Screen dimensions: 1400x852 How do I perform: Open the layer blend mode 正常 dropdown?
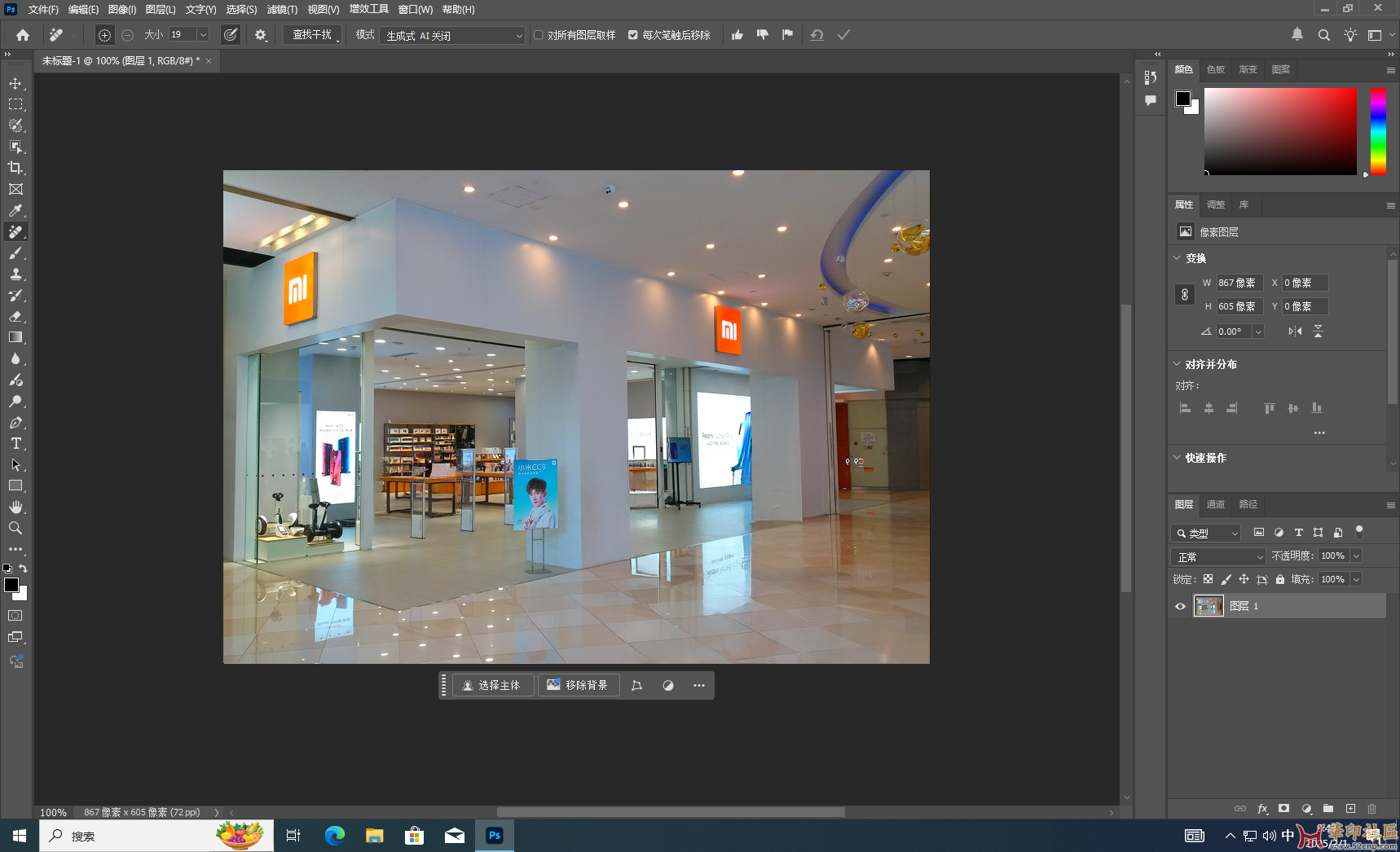pyautogui.click(x=1217, y=556)
